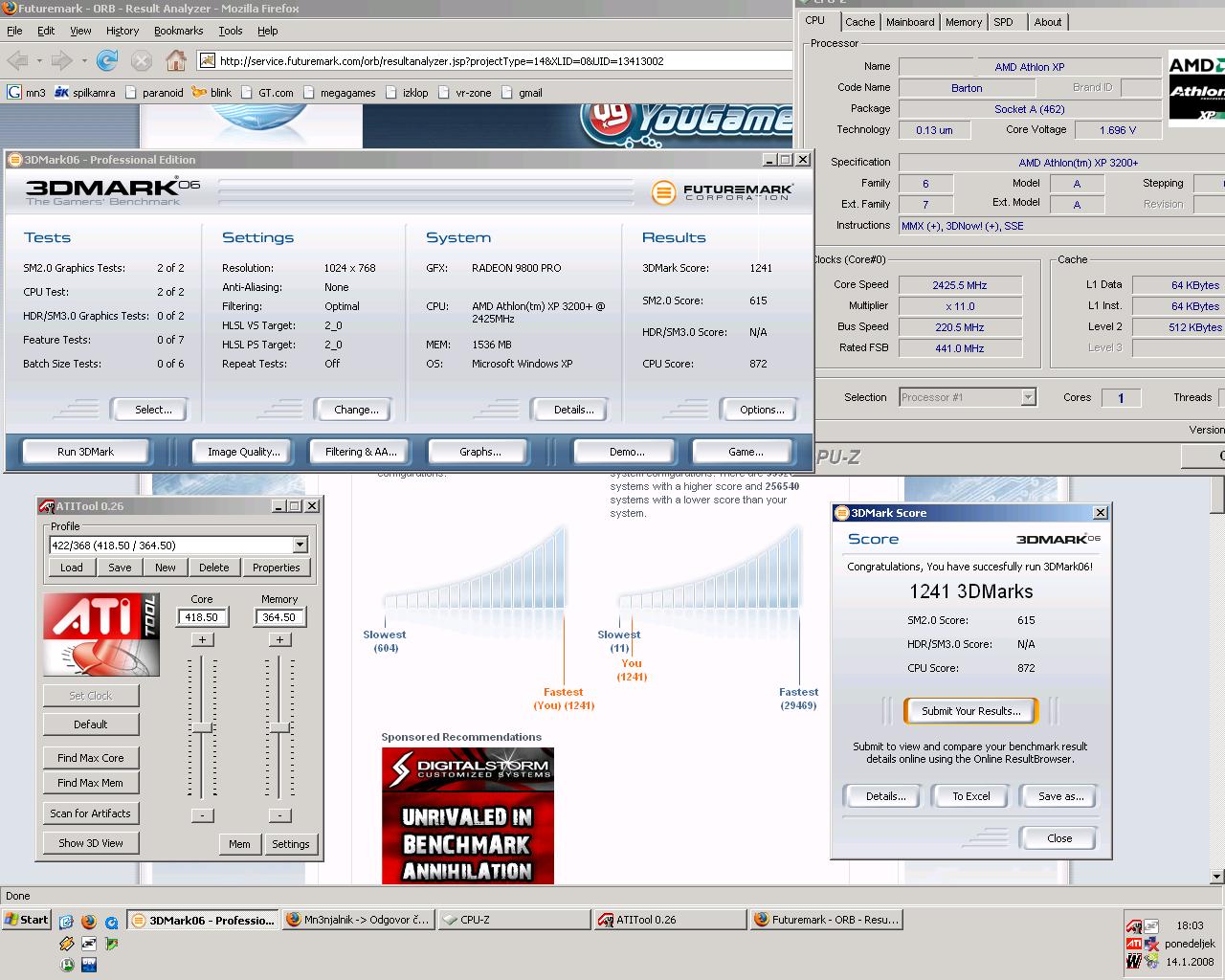The width and height of the screenshot is (1225, 980).
Task: Open the GT.com bookmark
Action: click(x=267, y=93)
